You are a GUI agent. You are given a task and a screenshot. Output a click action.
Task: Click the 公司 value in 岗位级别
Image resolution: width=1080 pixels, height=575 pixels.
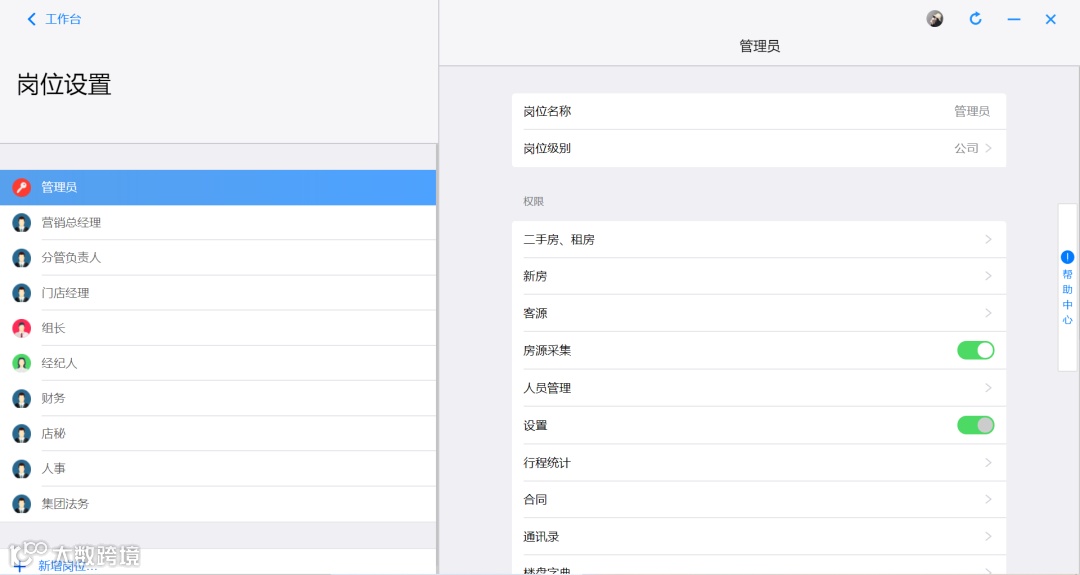[966, 148]
